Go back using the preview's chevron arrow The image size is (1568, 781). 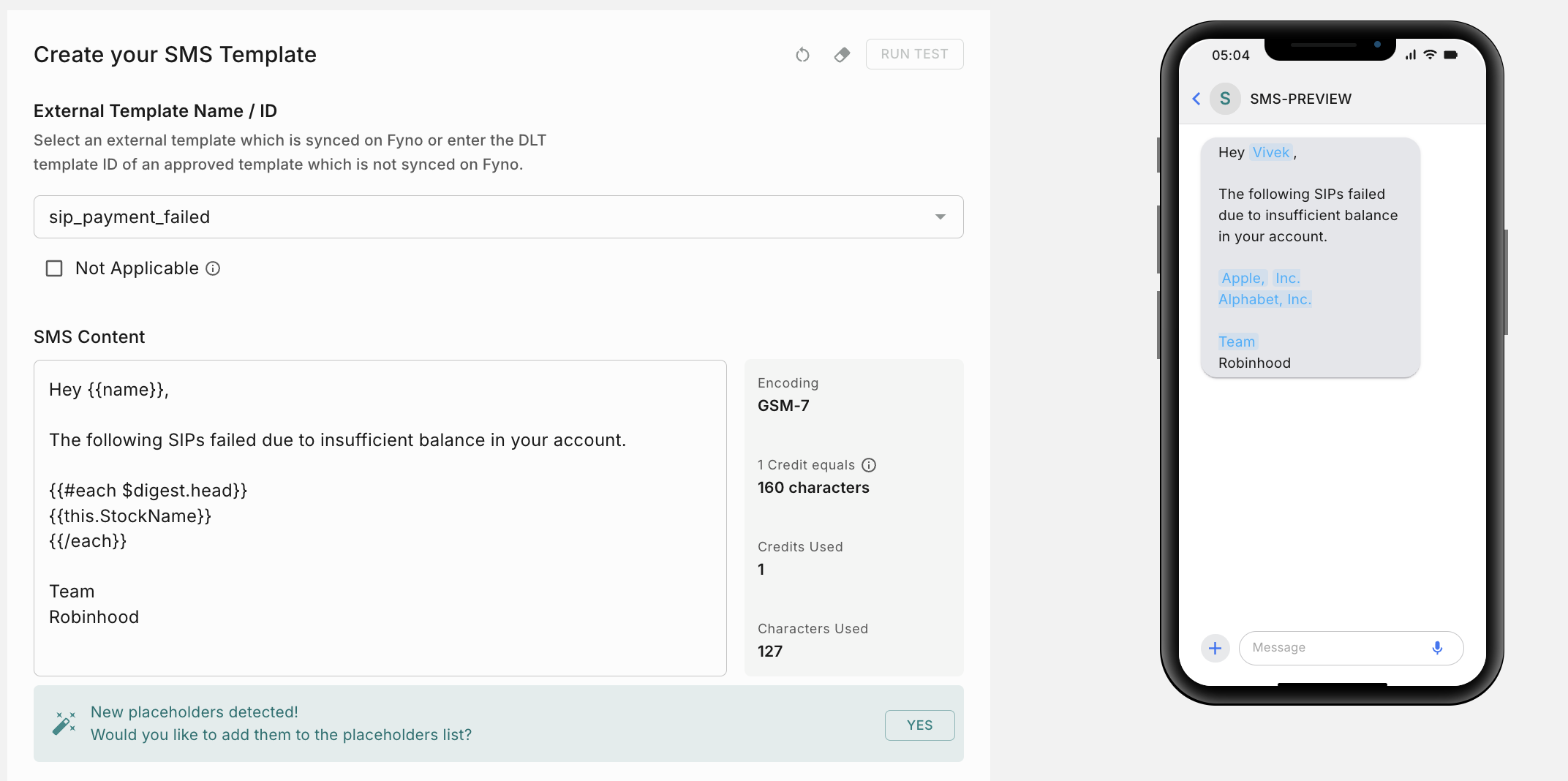pos(1196,99)
